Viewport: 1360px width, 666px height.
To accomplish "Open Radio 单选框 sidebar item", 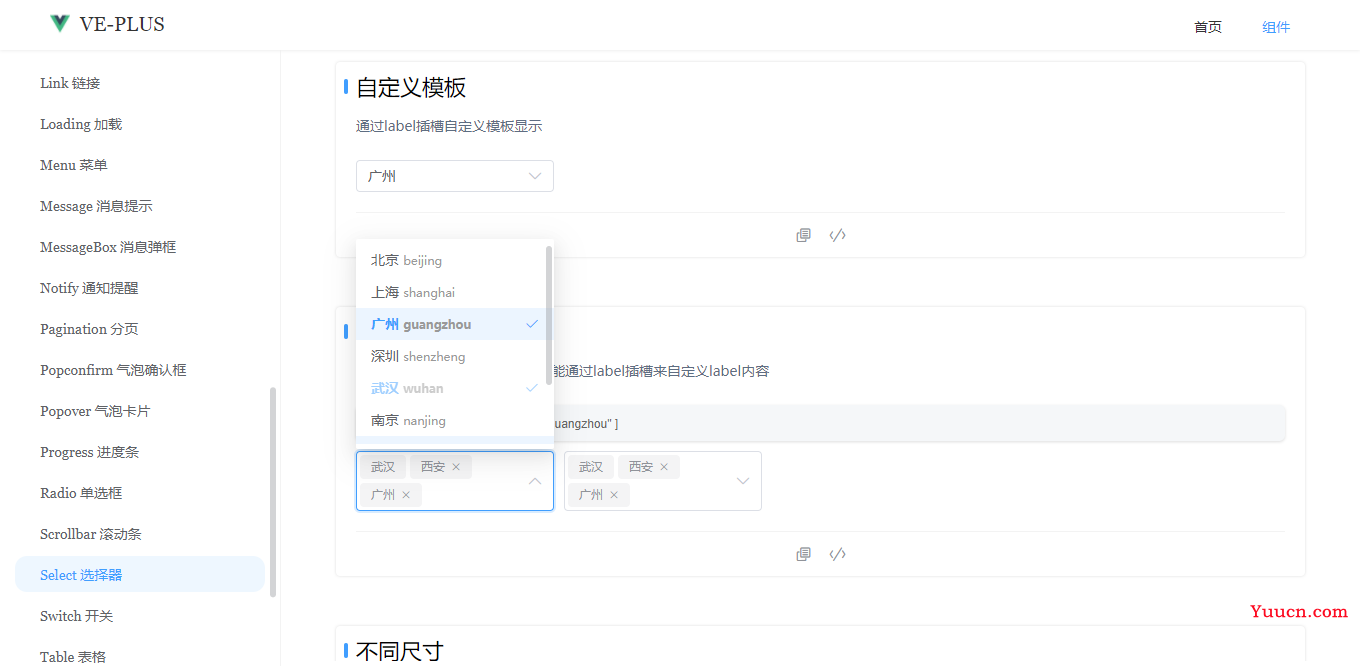I will 140,493.
